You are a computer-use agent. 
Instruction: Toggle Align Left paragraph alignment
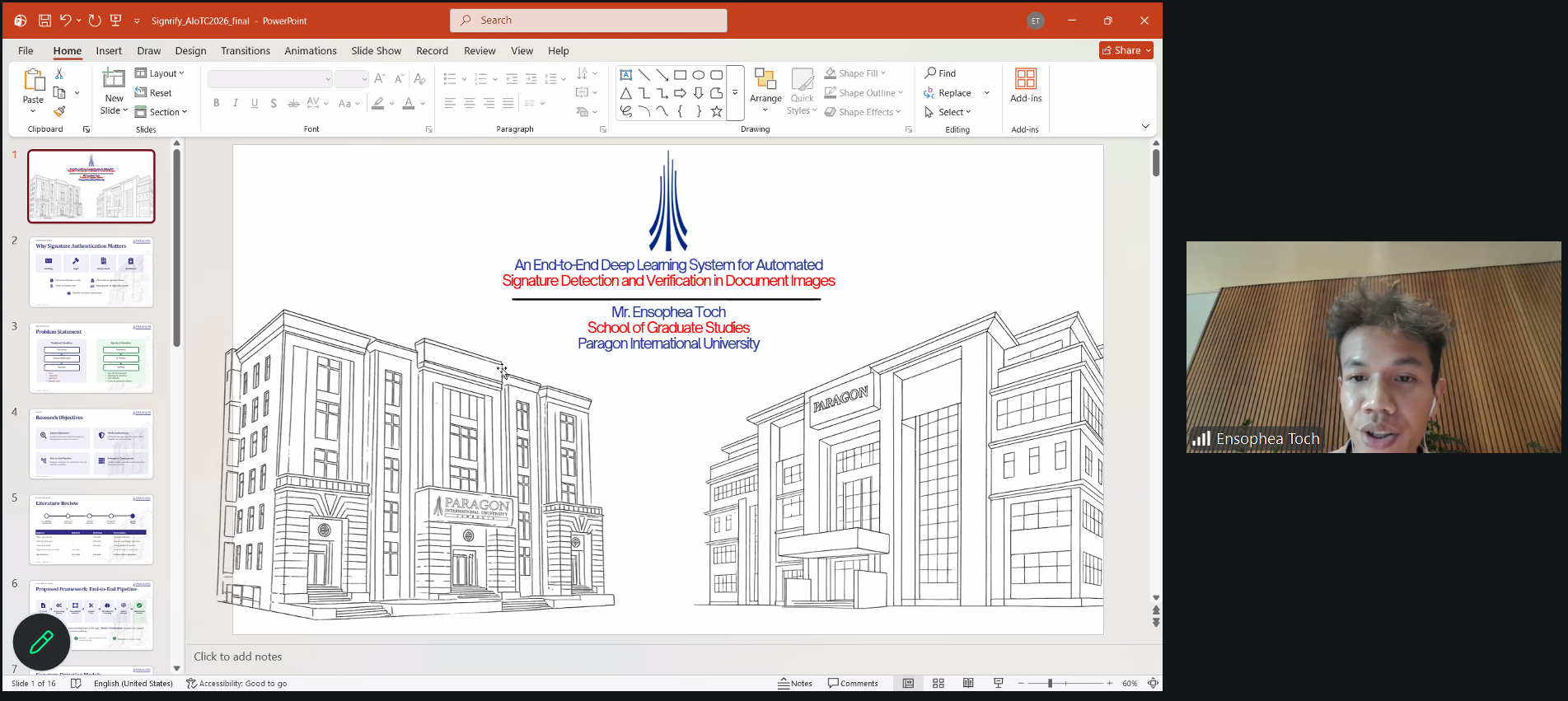coord(450,103)
